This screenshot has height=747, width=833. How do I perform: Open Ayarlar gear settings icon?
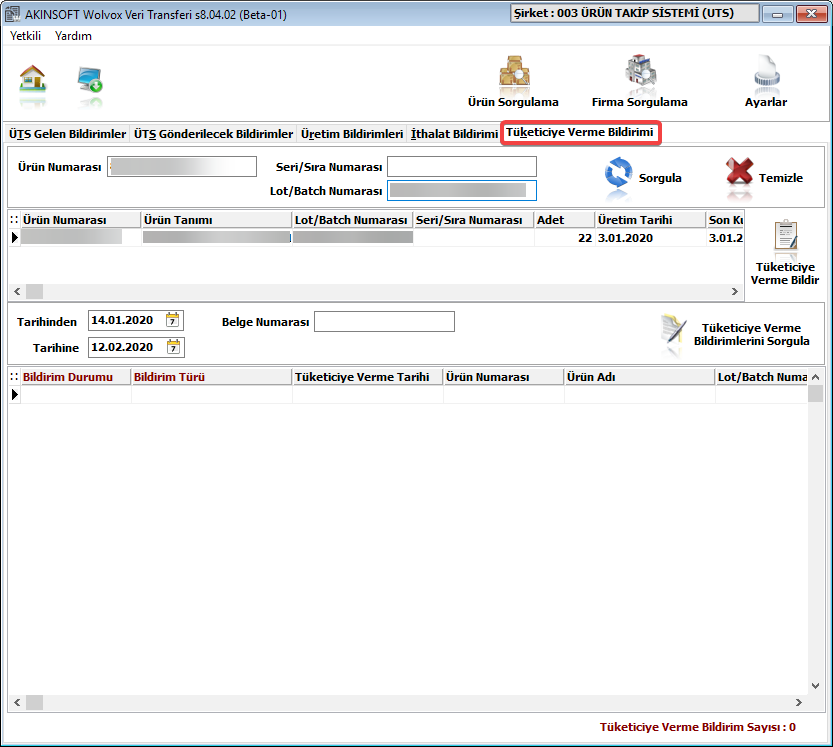767,71
